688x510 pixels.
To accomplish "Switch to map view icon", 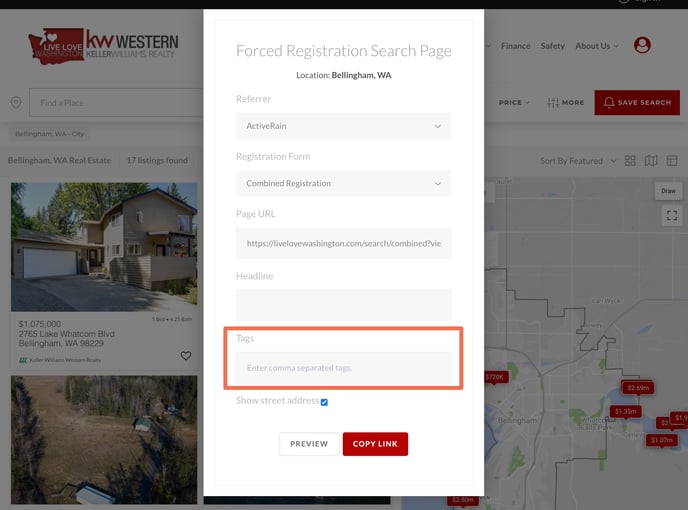I will click(651, 161).
